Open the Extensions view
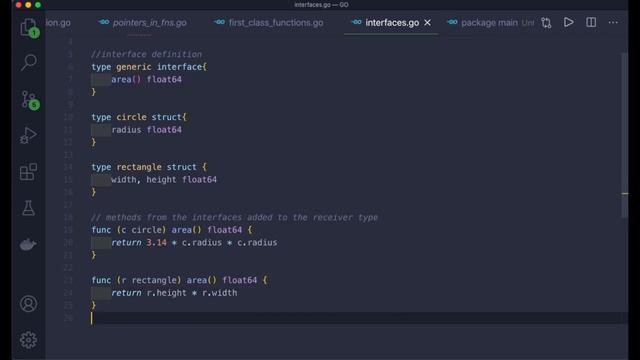The height and width of the screenshot is (360, 640). (29, 172)
